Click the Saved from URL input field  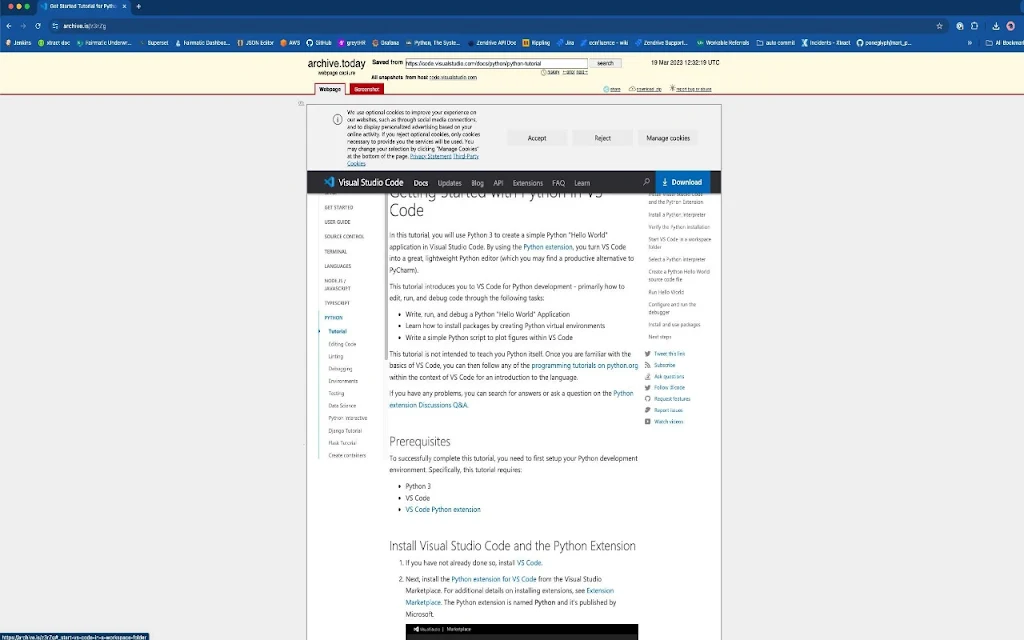click(x=496, y=63)
